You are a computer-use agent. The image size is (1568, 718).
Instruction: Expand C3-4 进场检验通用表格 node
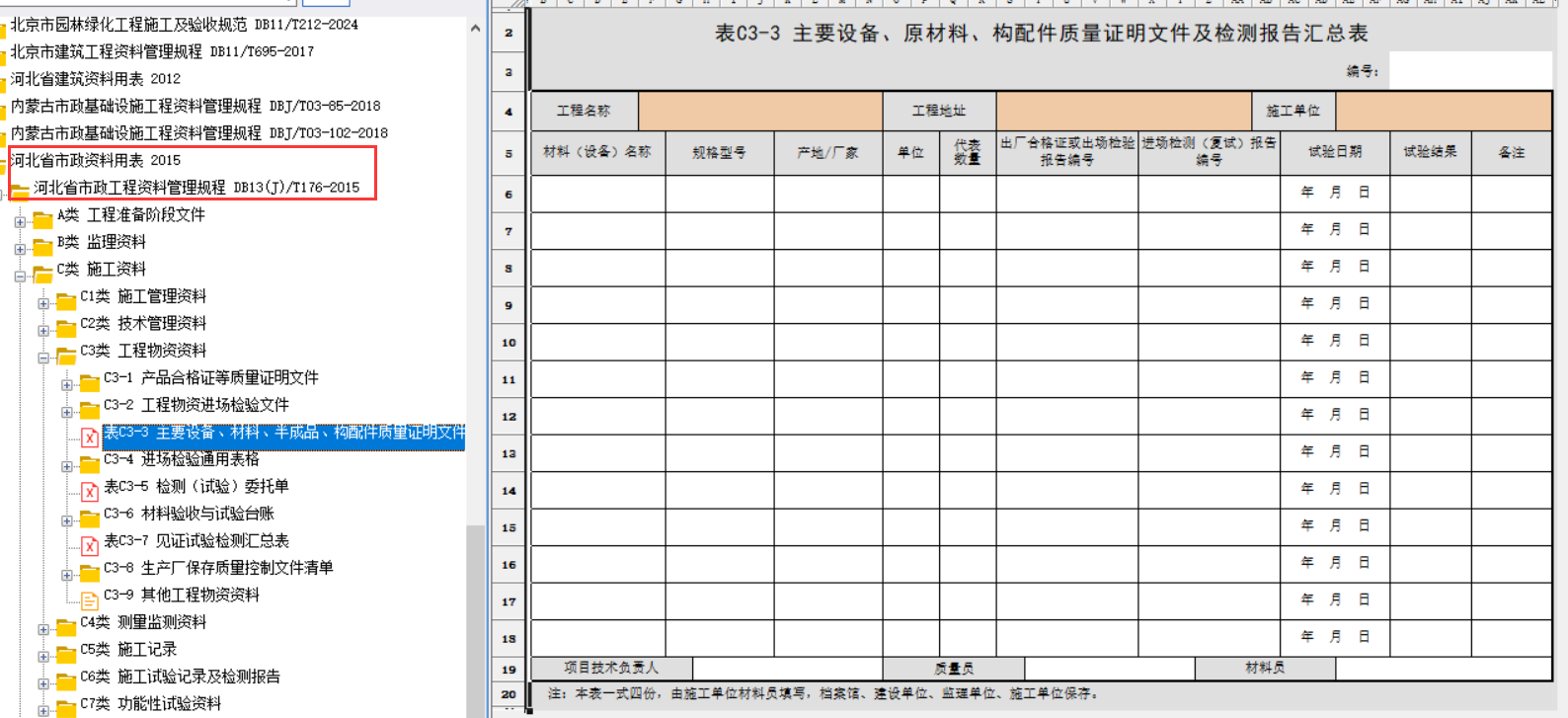(x=67, y=466)
